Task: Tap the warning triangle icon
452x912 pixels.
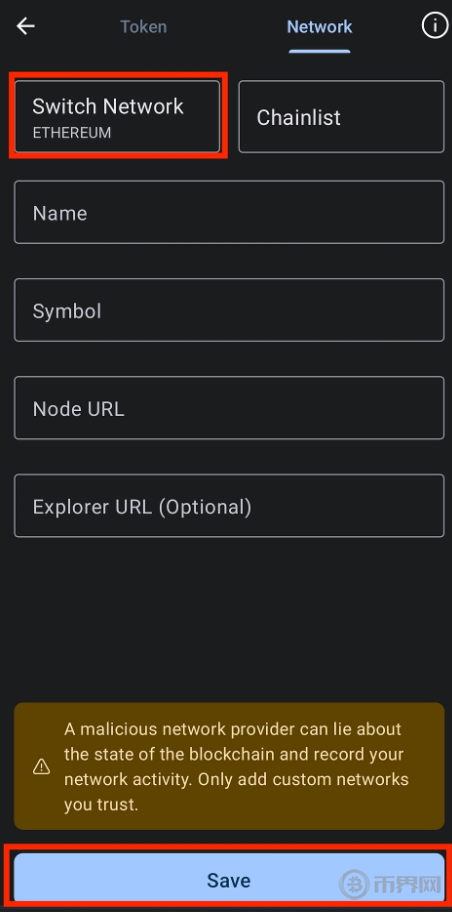Action: [x=41, y=767]
